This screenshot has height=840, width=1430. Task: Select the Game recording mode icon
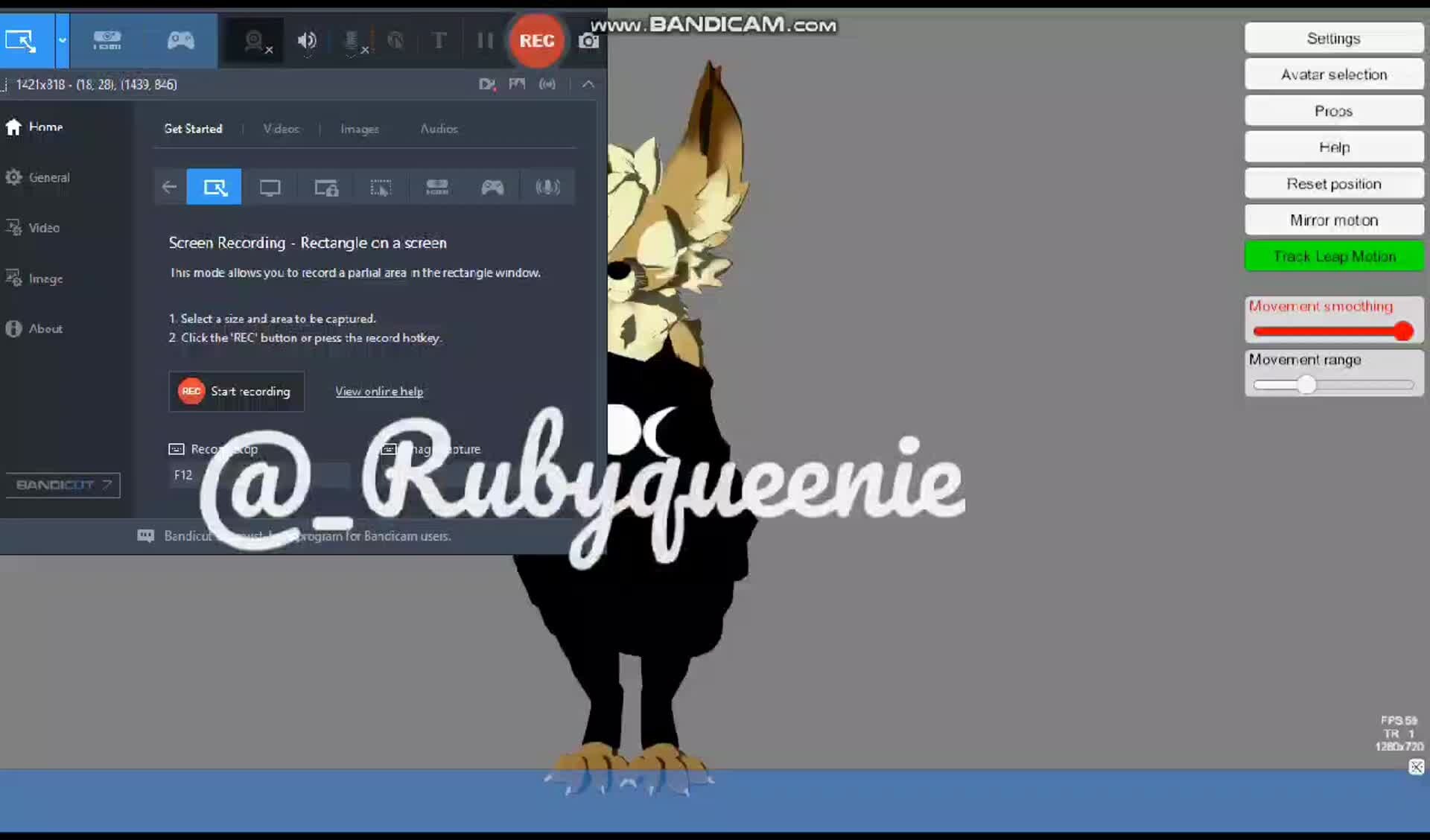tap(492, 187)
